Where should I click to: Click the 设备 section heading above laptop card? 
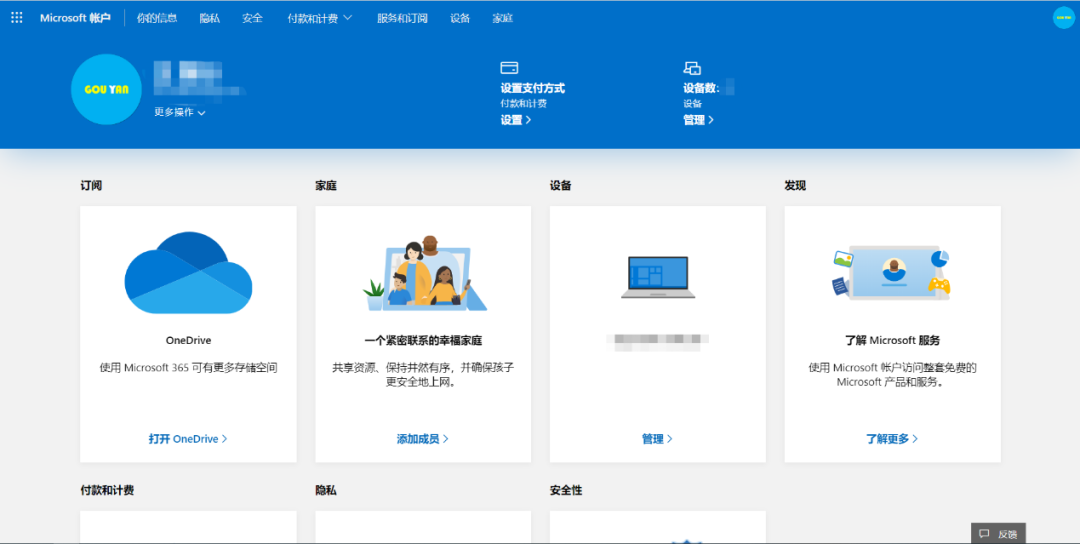[561, 185]
